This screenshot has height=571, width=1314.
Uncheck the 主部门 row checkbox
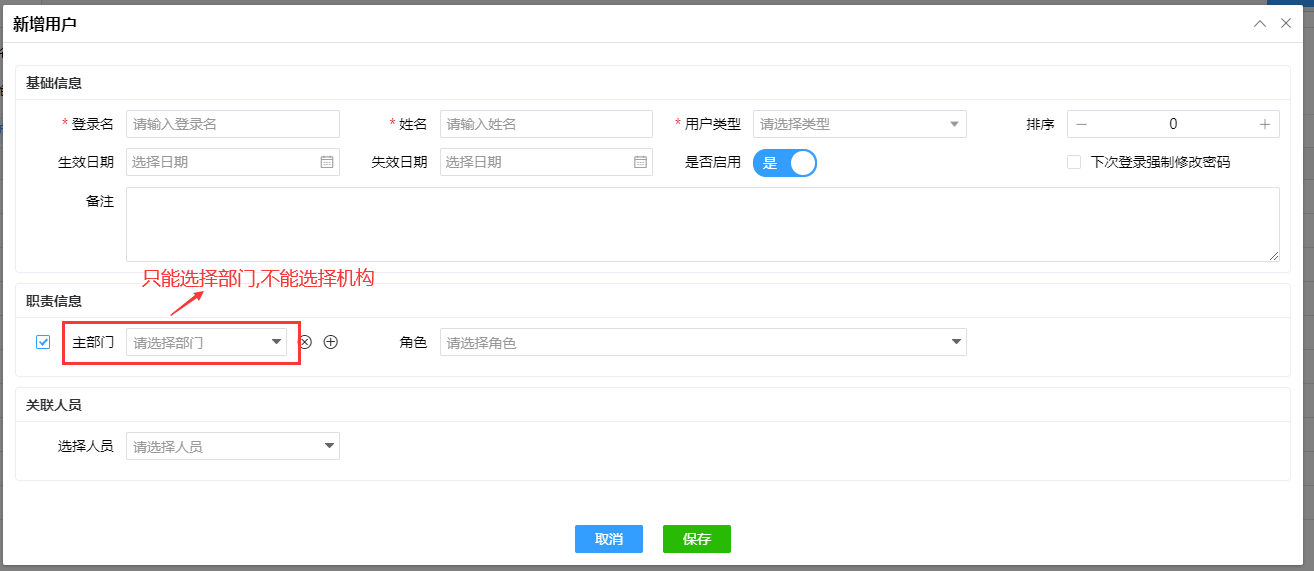point(43,342)
